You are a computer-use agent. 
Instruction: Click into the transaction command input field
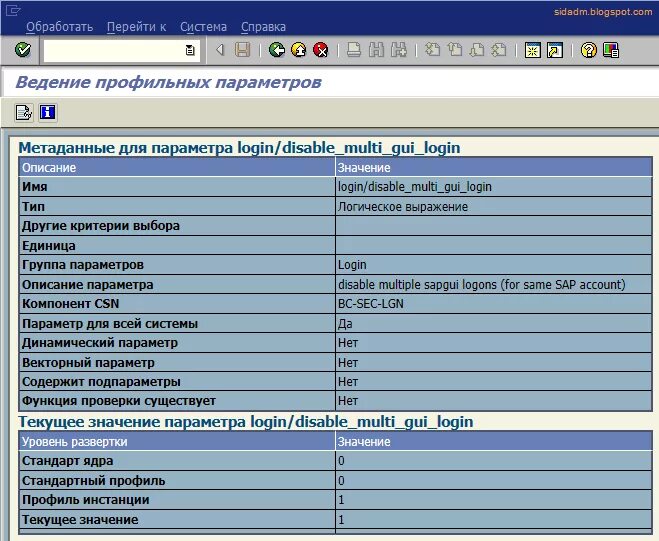pos(114,50)
